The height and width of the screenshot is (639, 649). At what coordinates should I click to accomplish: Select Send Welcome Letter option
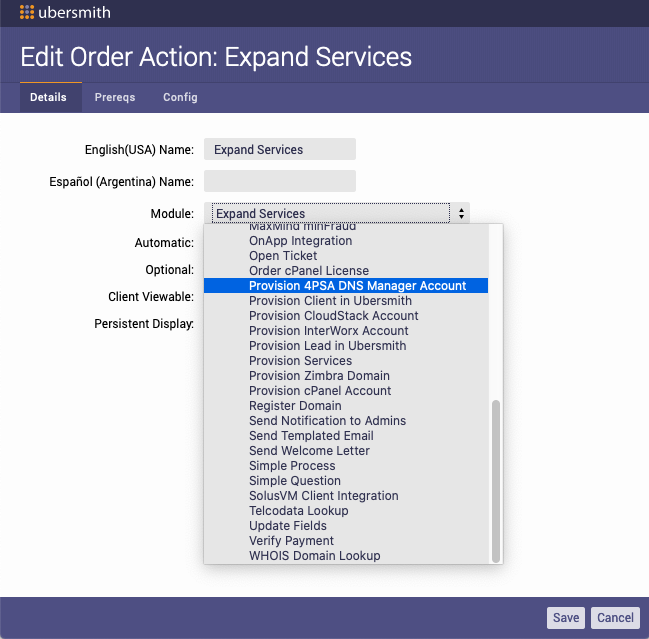point(346,450)
